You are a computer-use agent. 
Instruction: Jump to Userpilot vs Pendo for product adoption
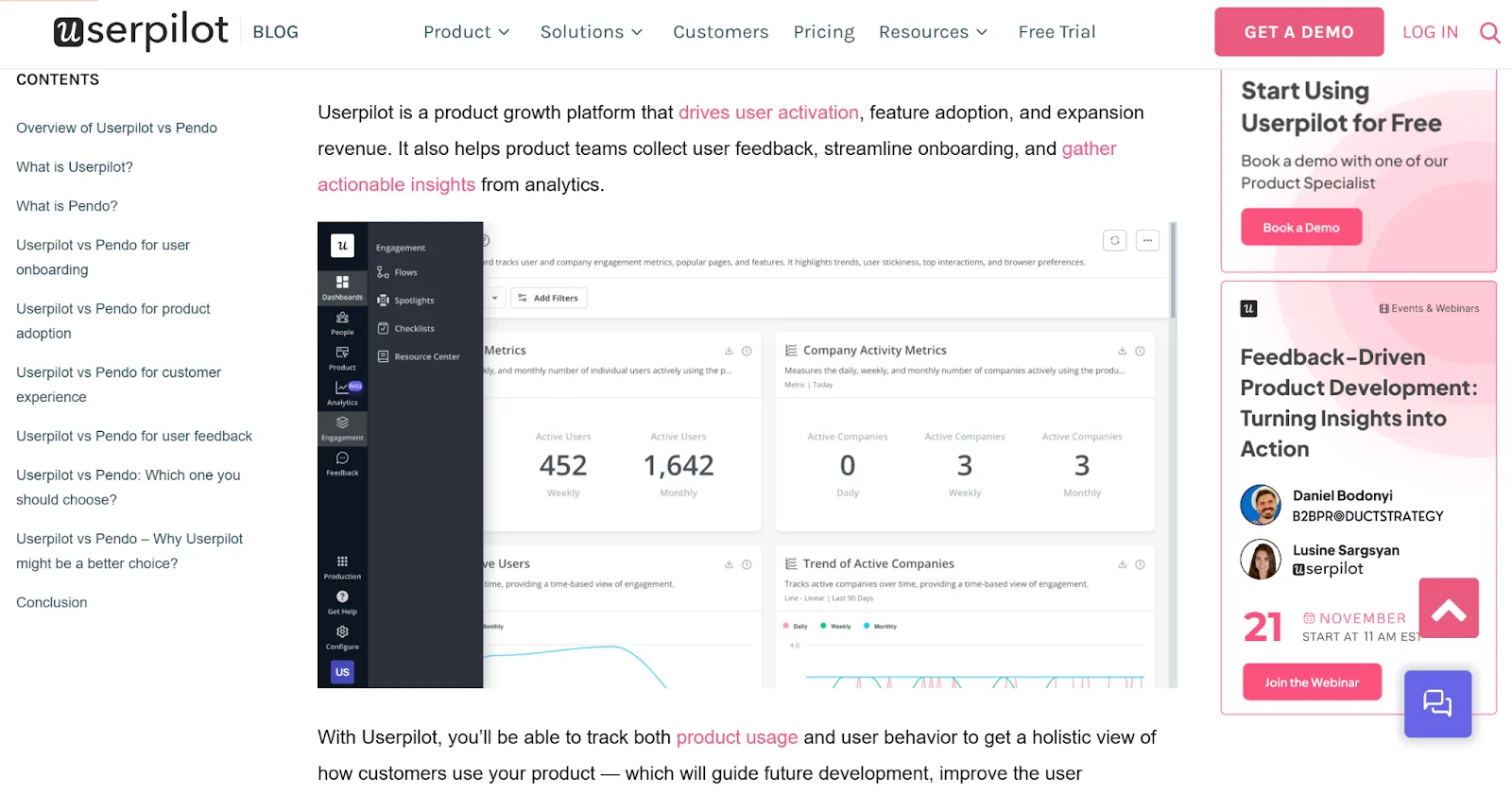click(113, 320)
